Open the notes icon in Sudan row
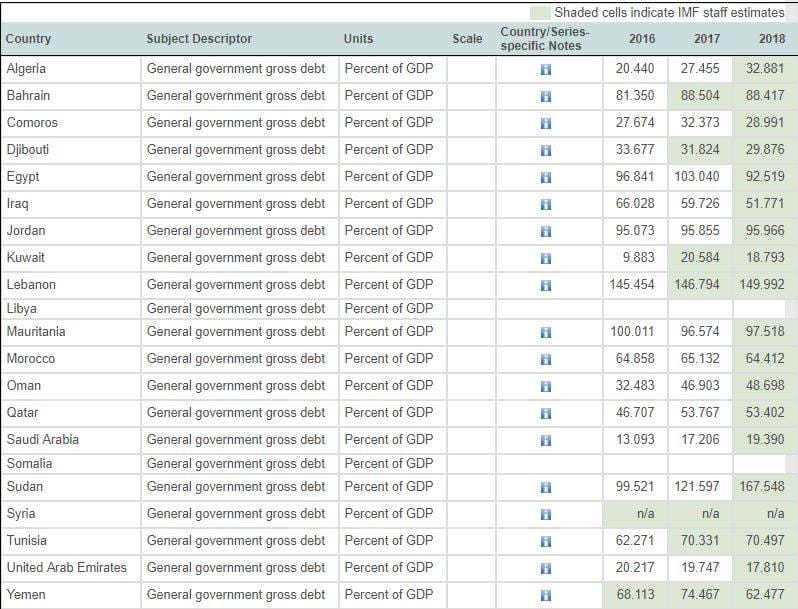Screen dimensions: 798x609 546,488
